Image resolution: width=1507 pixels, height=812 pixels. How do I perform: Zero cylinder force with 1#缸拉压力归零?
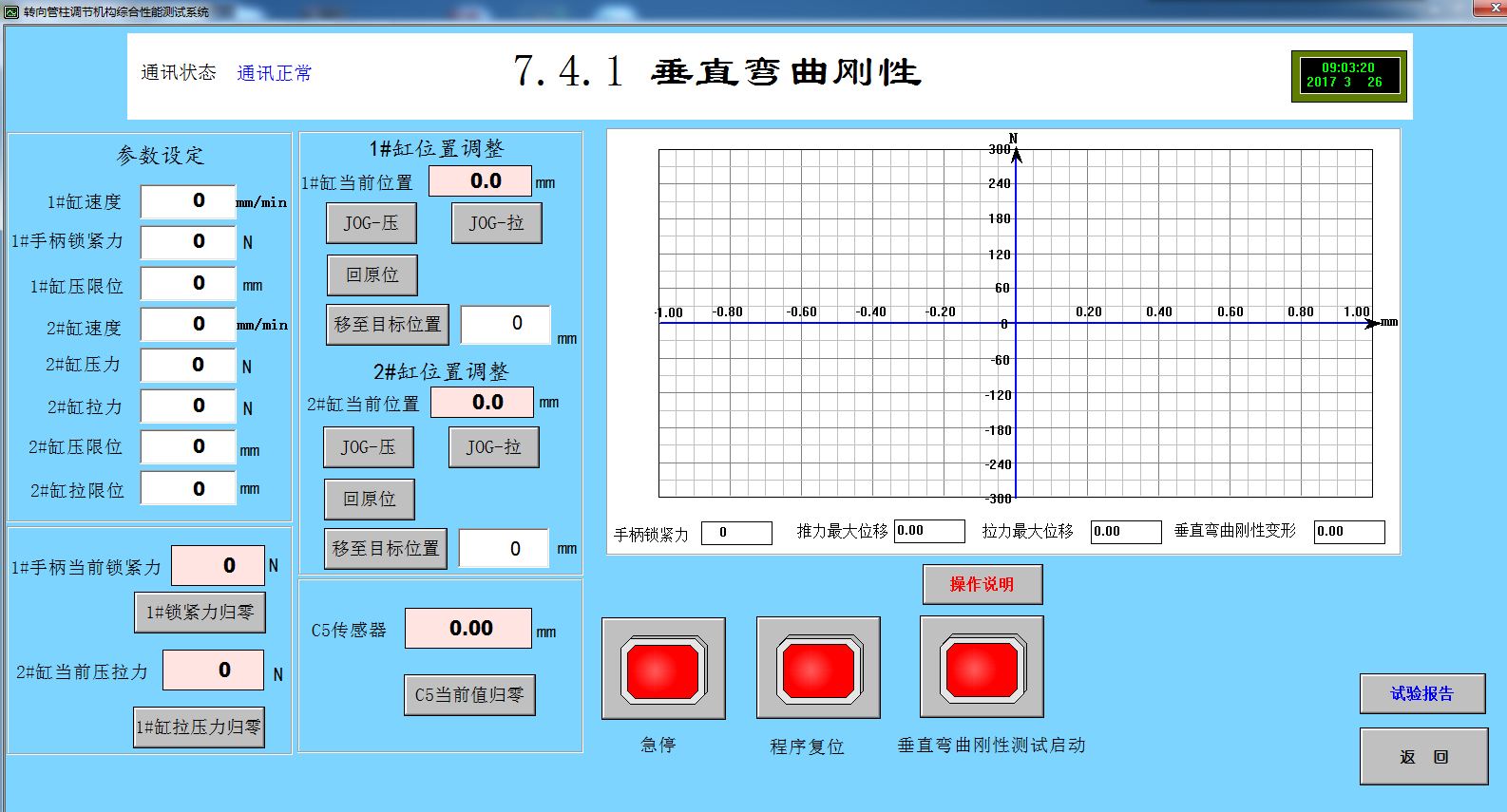(x=199, y=727)
